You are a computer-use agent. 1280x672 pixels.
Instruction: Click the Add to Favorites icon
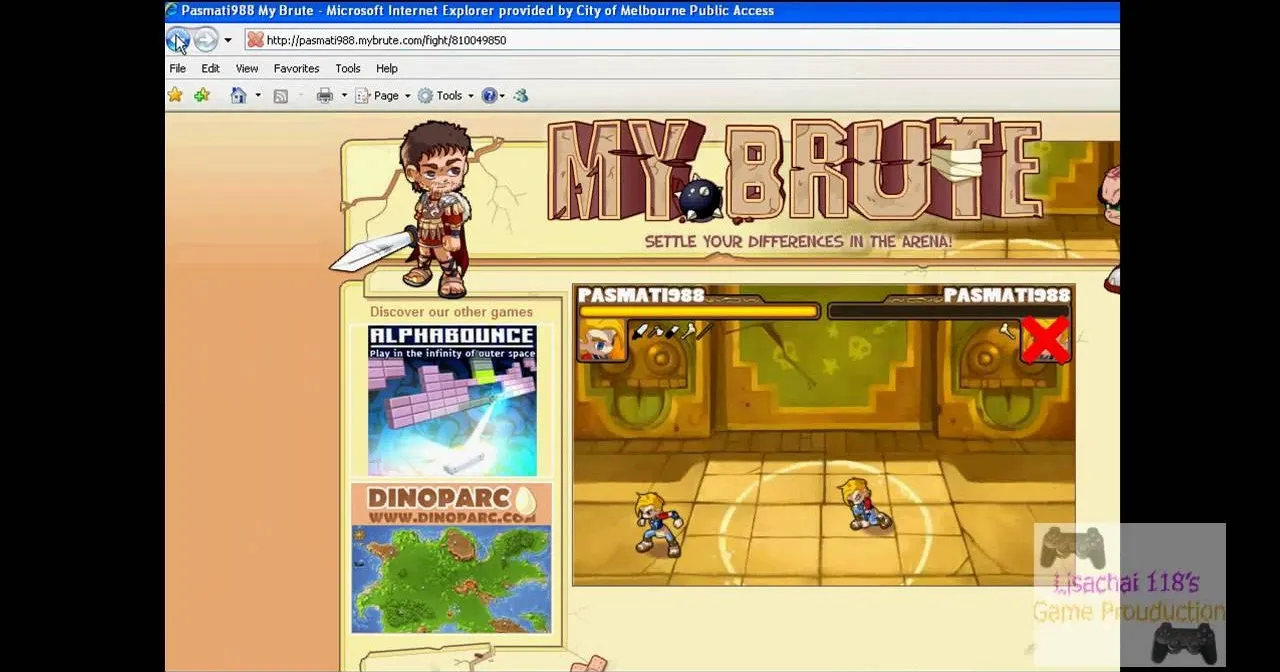pyautogui.click(x=202, y=95)
